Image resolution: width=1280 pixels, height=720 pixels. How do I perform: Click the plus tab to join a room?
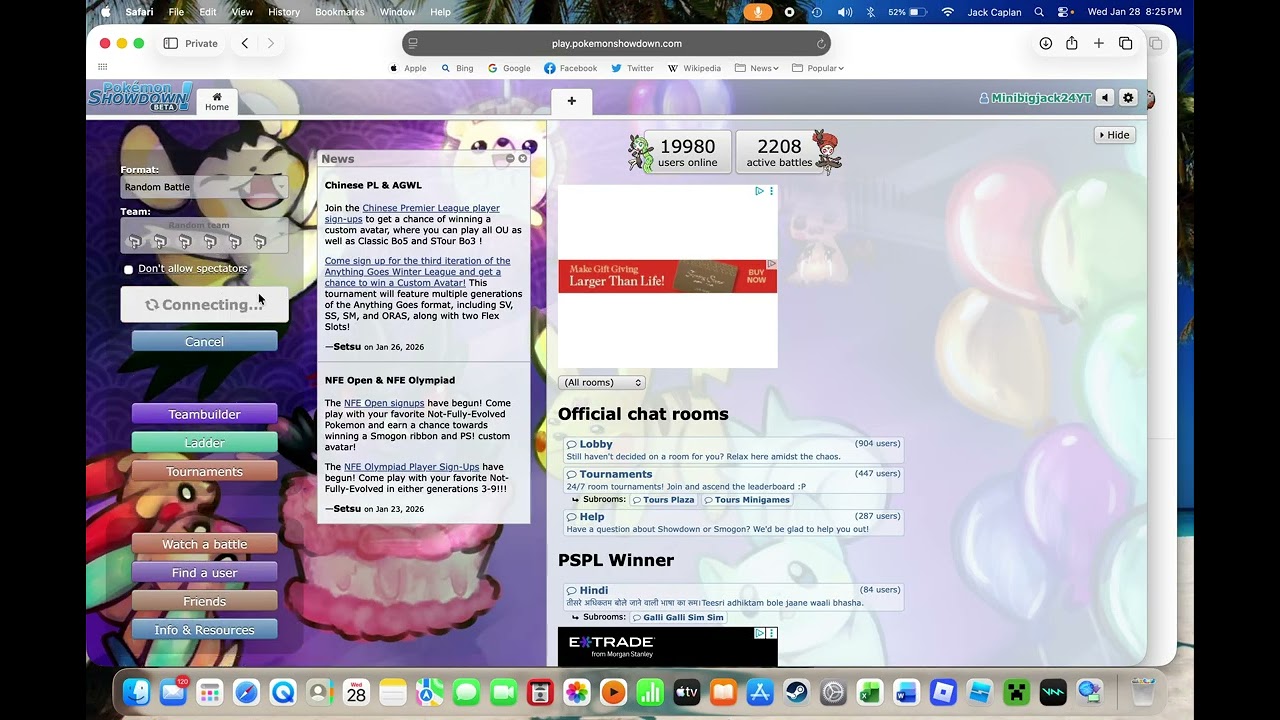point(572,101)
